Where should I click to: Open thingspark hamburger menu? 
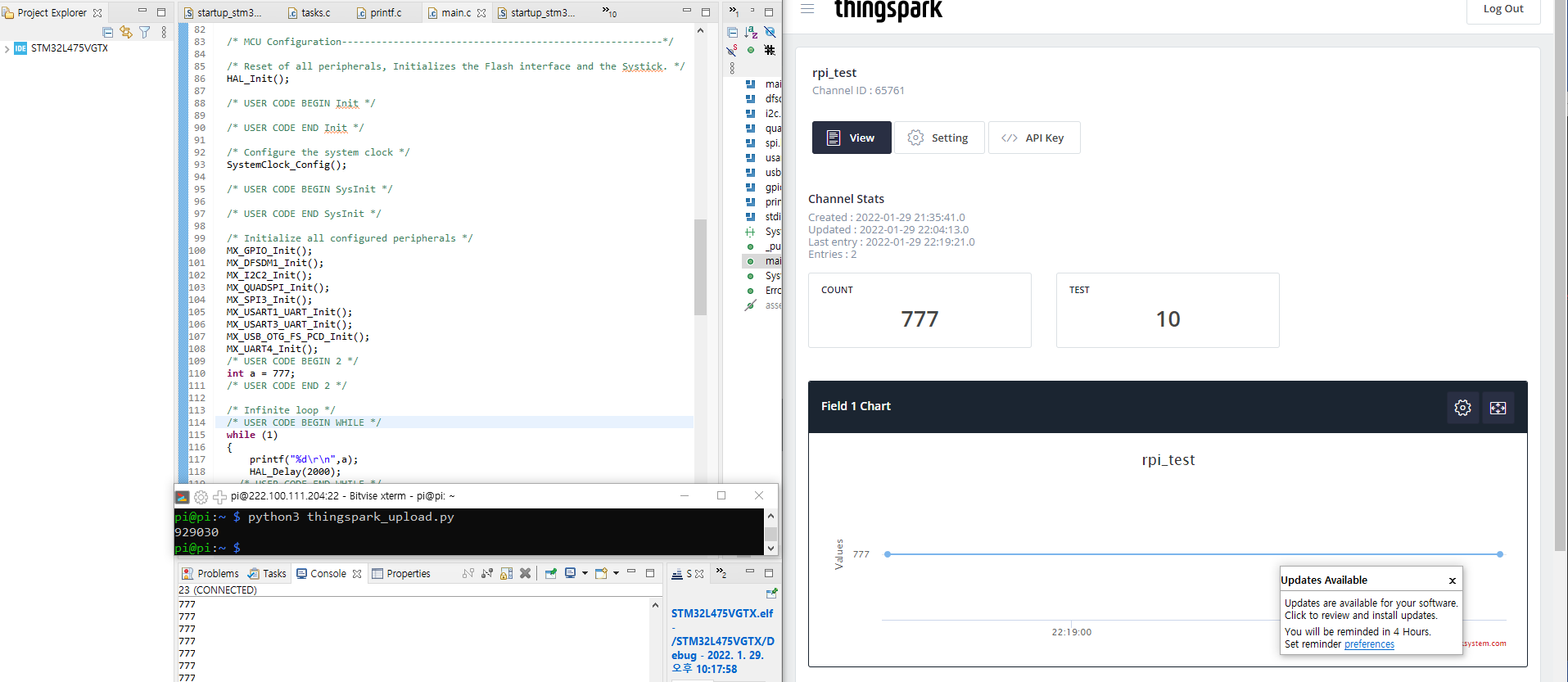point(807,9)
